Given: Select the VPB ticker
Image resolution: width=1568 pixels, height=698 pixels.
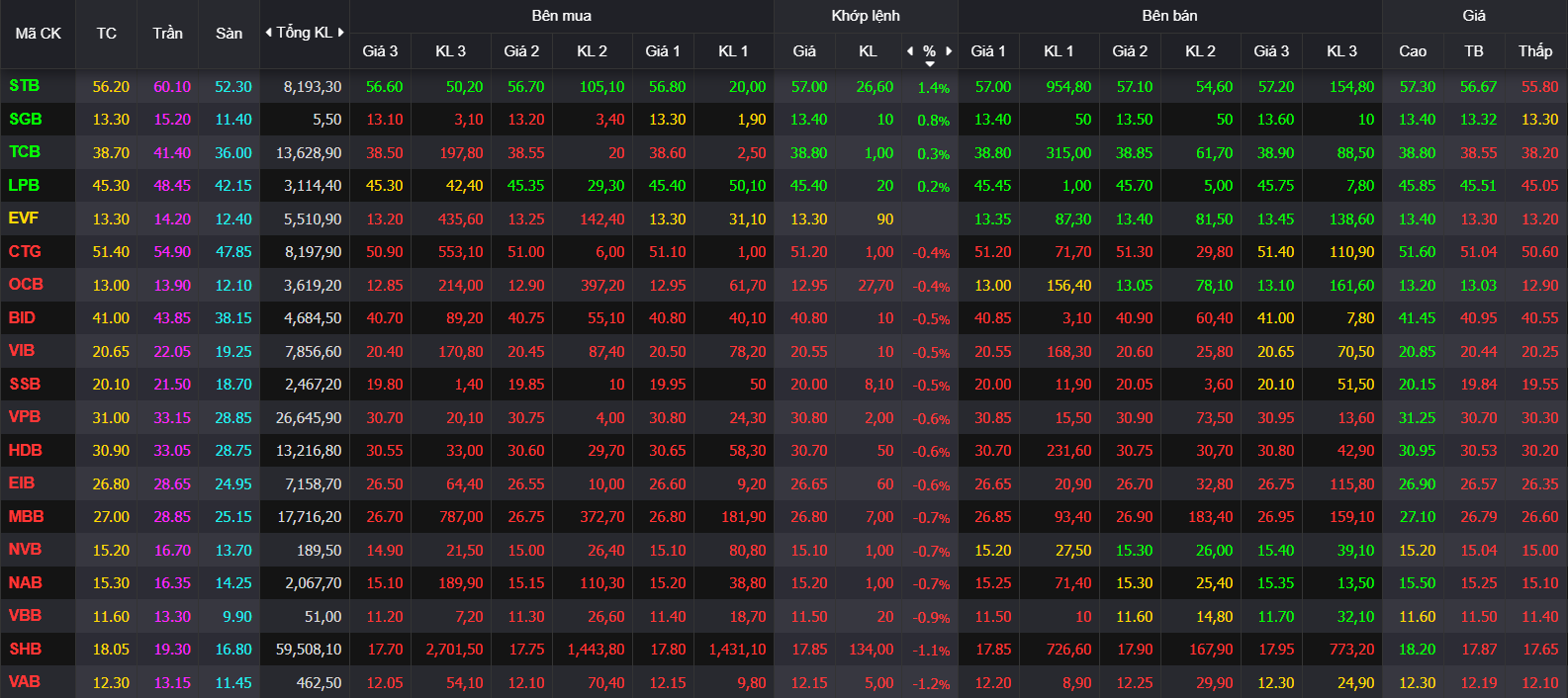Looking at the screenshot, I should click(x=25, y=417).
